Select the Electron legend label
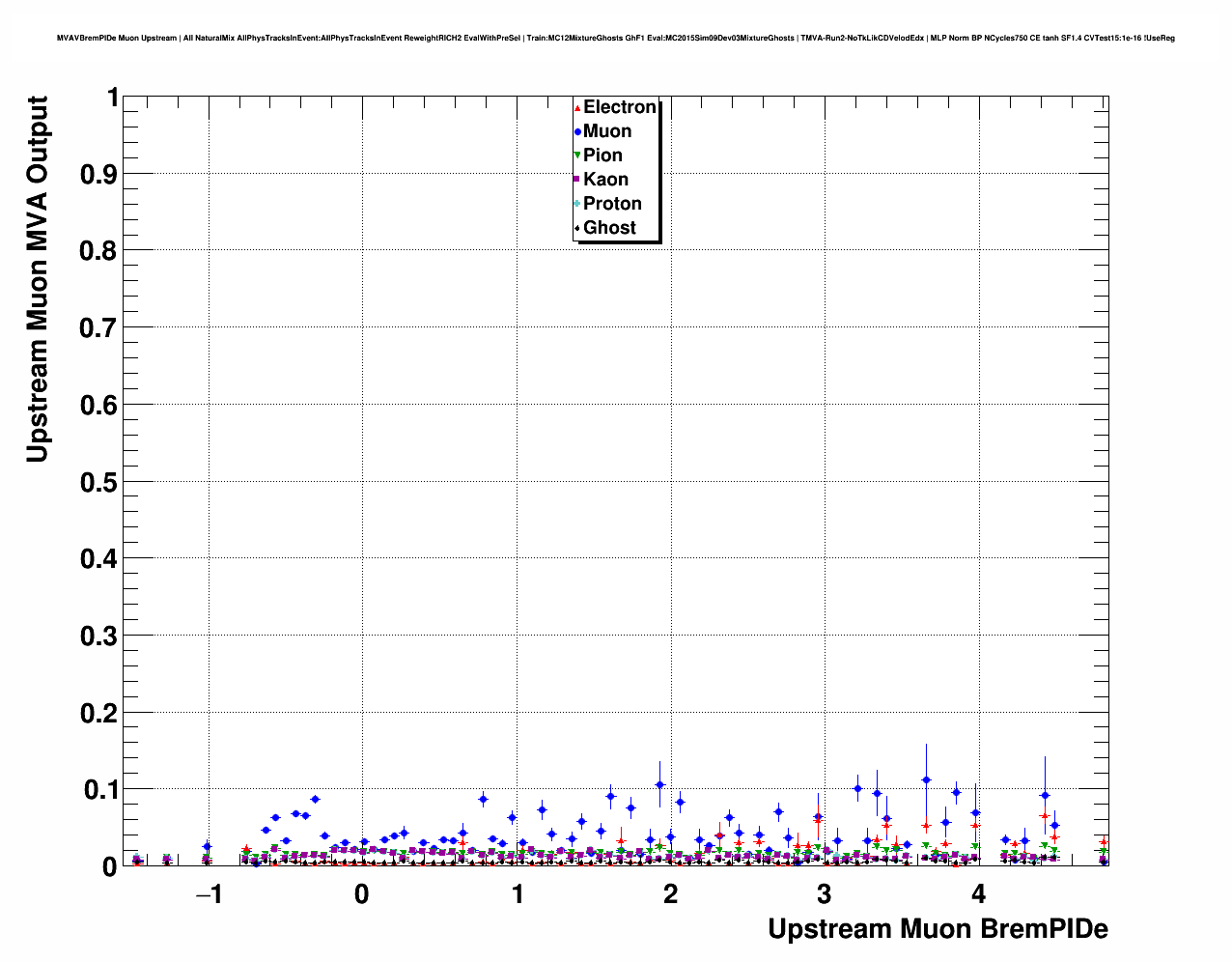The image size is (1232, 962). click(x=620, y=107)
